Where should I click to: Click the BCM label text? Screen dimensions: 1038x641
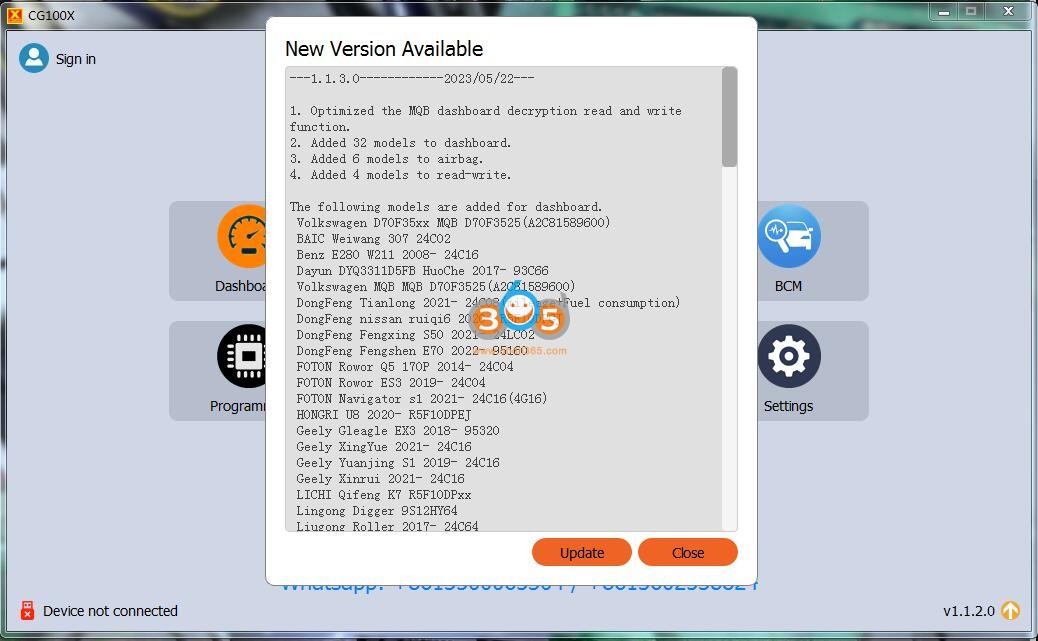788,286
